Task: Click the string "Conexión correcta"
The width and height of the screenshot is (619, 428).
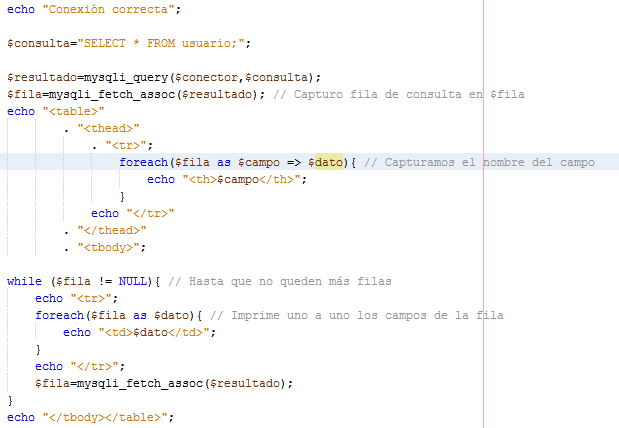Action: click(108, 9)
